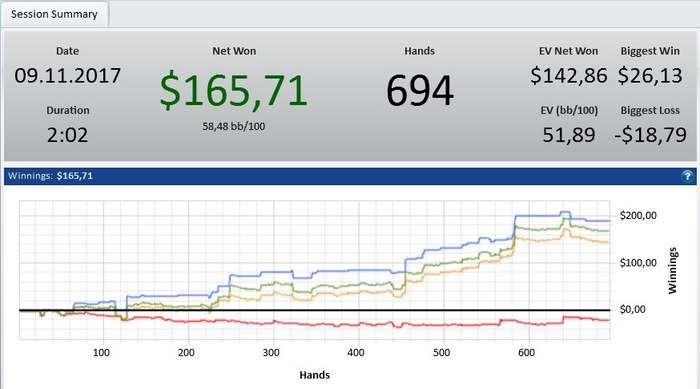Click the EV (bb/100) heading

pyautogui.click(x=569, y=110)
